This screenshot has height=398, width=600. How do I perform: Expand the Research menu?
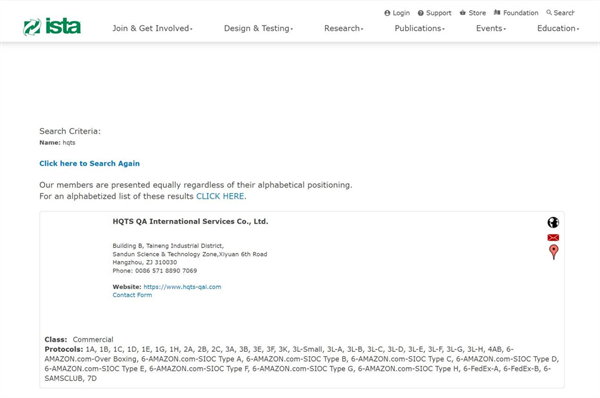point(344,28)
